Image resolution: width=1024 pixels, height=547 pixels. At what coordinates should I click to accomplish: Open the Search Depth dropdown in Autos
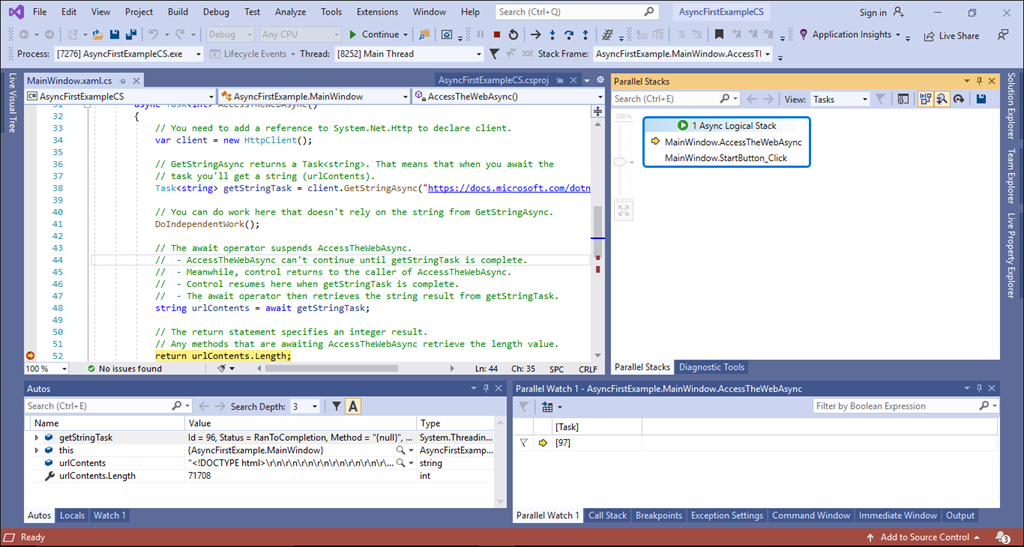305,406
